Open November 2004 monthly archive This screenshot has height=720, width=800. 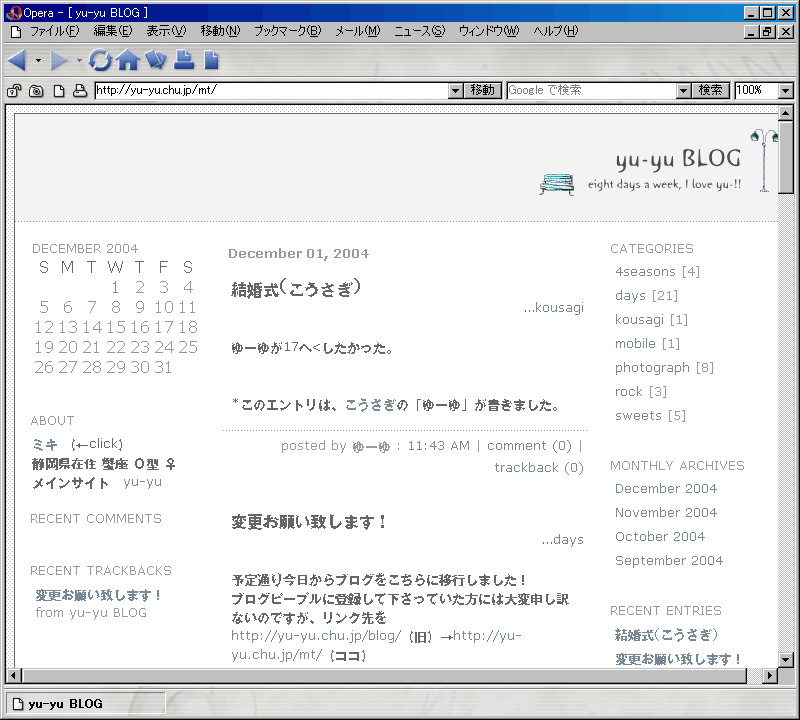(666, 512)
